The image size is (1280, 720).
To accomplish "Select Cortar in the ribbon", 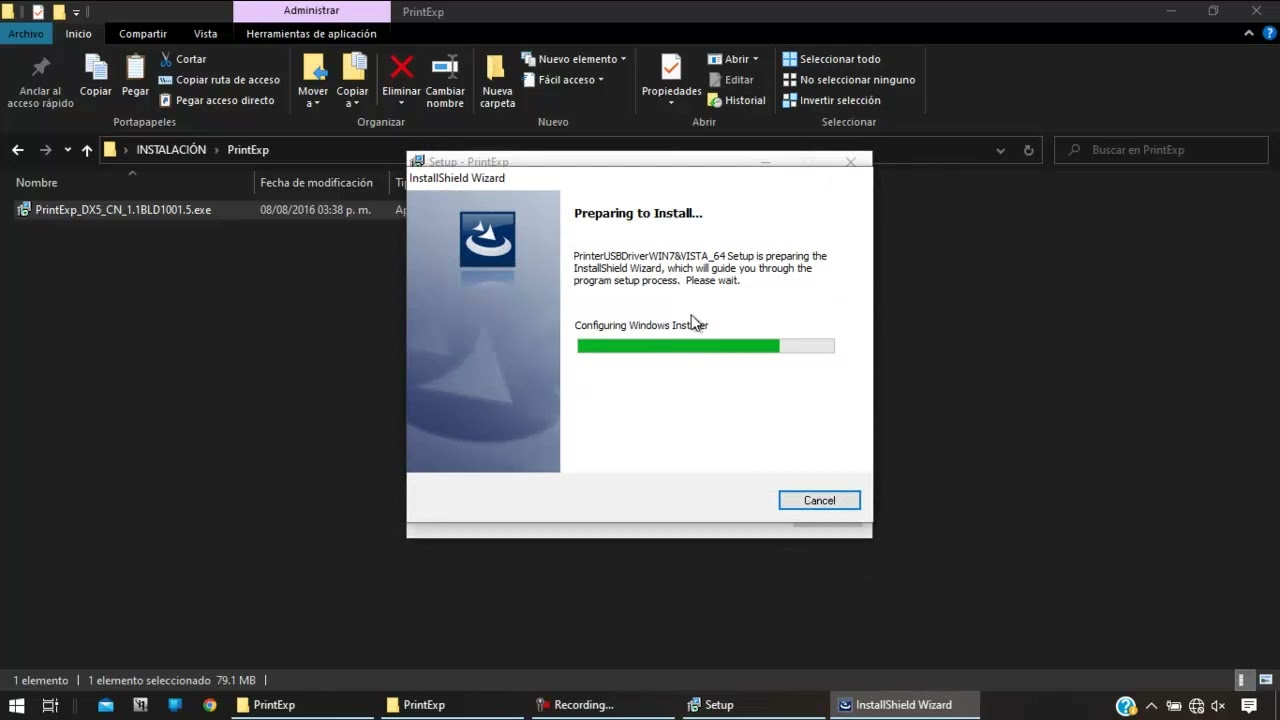I will [x=183, y=59].
